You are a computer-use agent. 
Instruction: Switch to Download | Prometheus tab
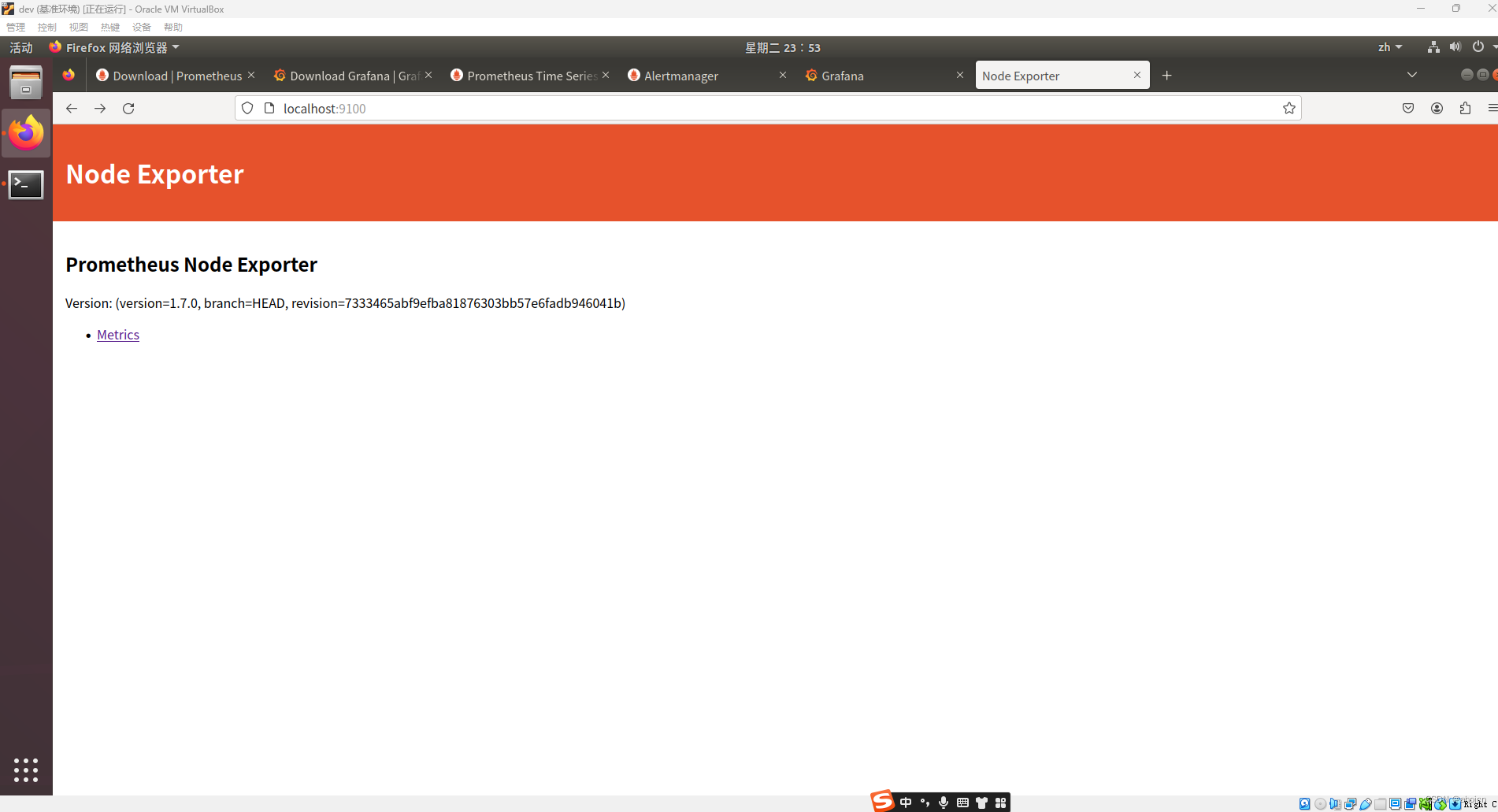point(175,76)
